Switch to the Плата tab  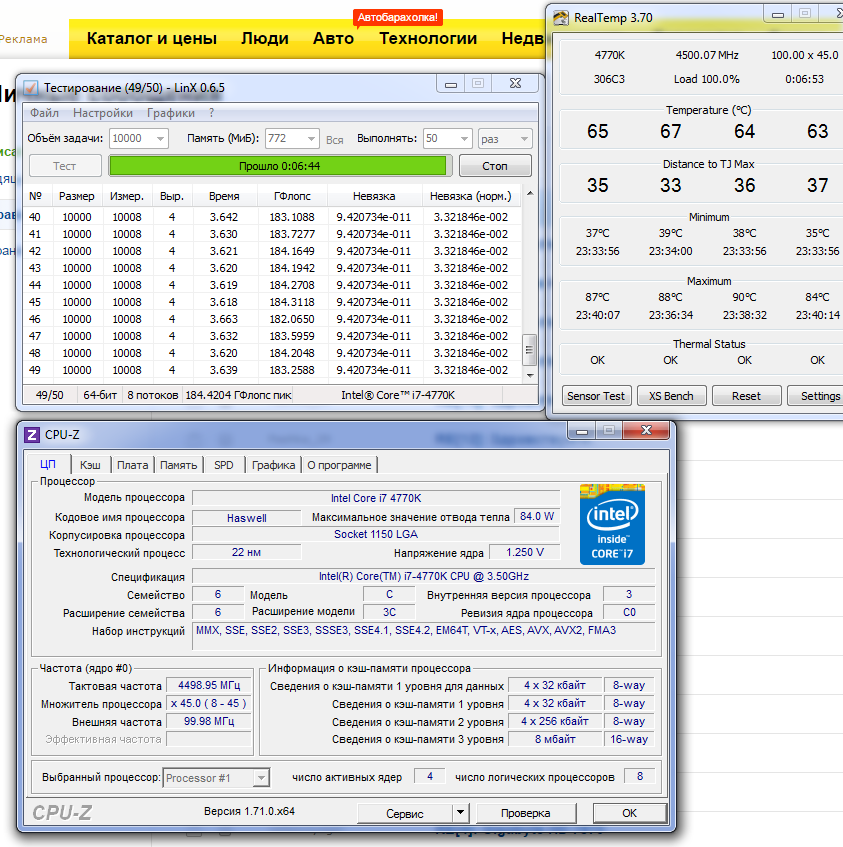click(132, 465)
